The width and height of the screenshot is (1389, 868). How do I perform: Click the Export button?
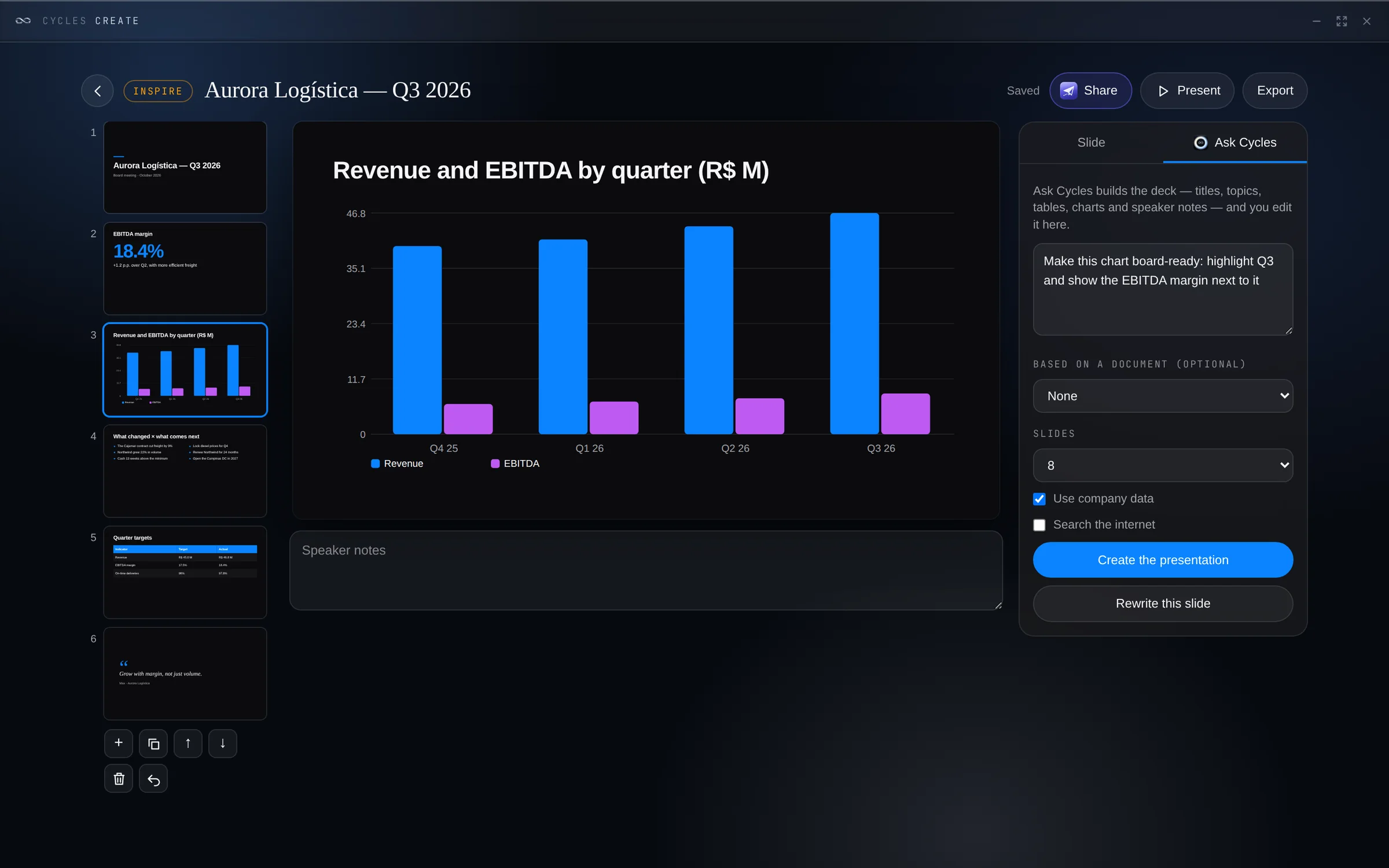[x=1274, y=91]
